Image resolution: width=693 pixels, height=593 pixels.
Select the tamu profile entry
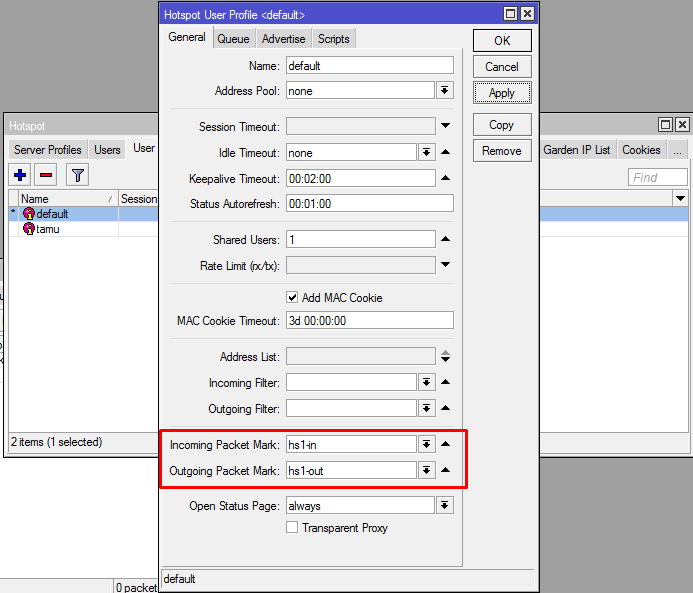pos(47,229)
